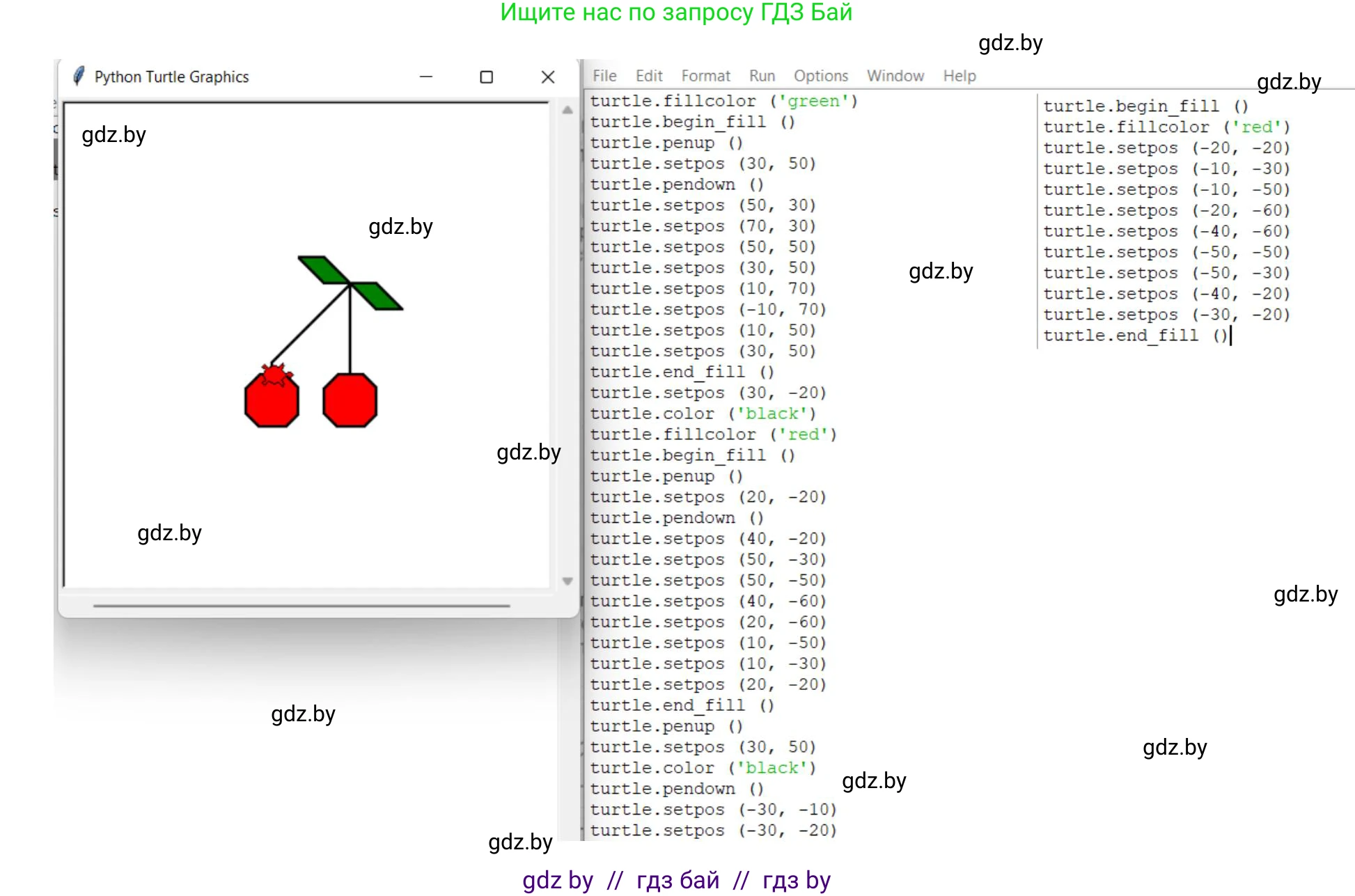Open the Window menu
Screen dimensions: 1355x896
(895, 76)
